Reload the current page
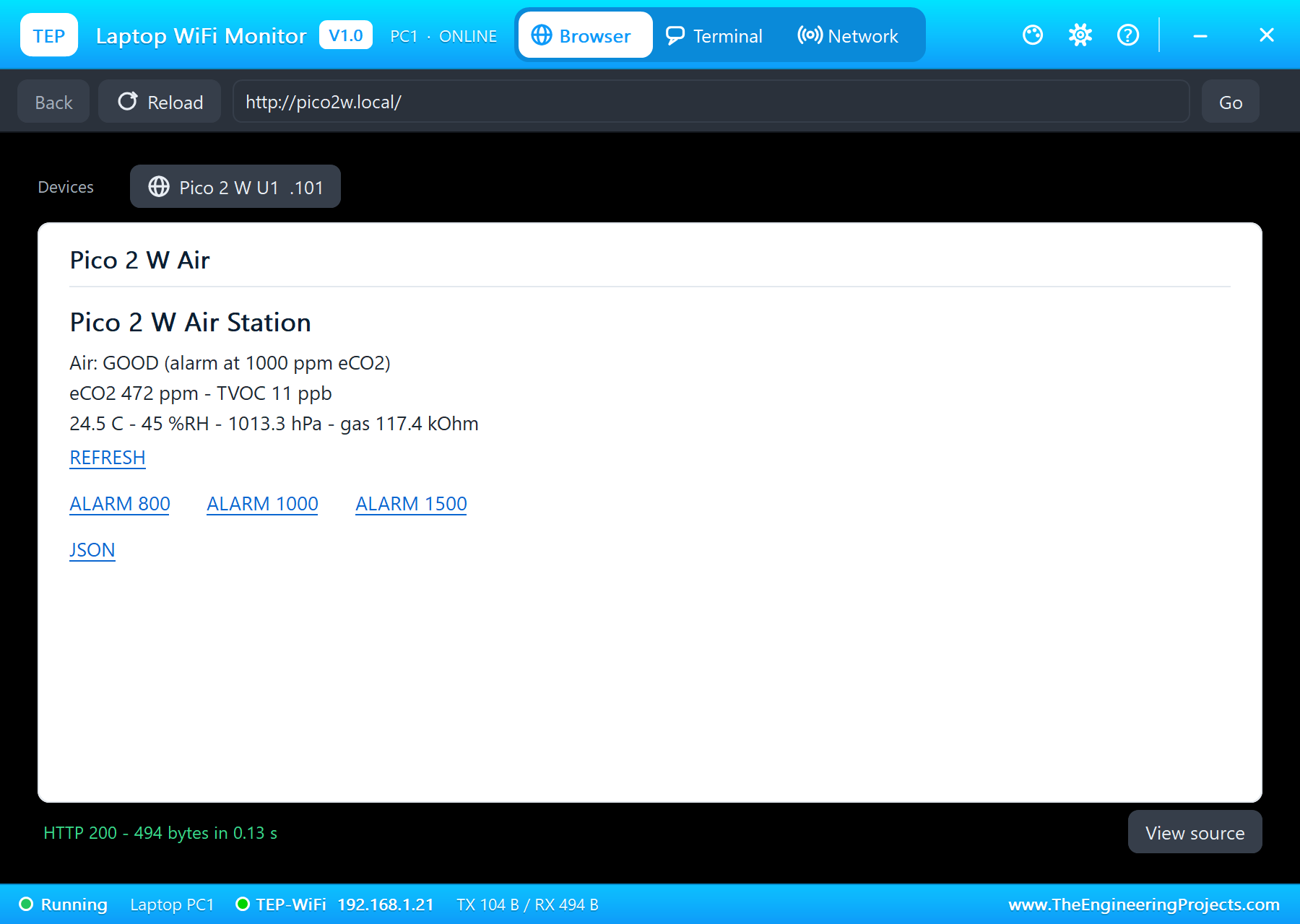The image size is (1300, 924). click(160, 102)
